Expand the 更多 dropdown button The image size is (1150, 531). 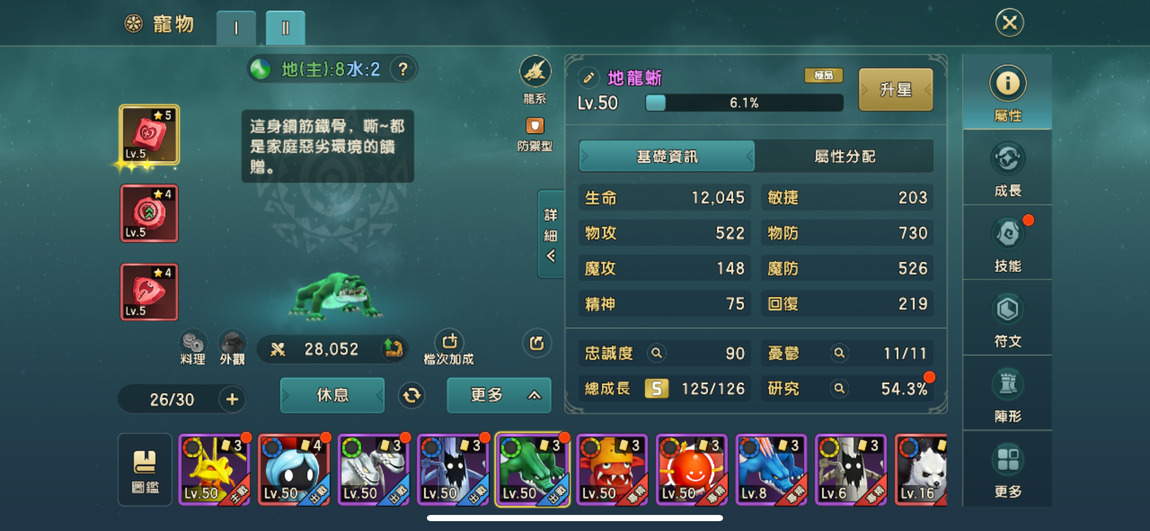(499, 395)
